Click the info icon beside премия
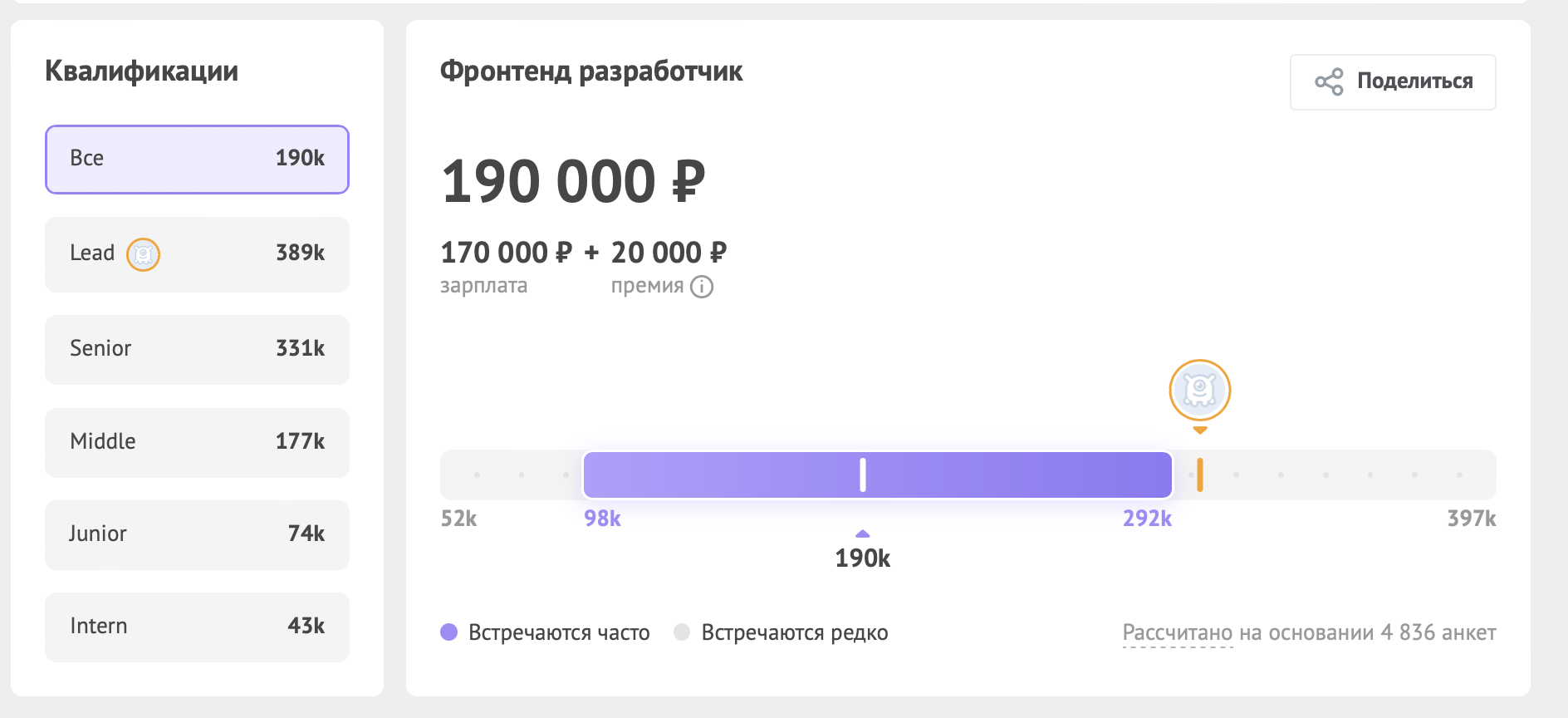 702,287
